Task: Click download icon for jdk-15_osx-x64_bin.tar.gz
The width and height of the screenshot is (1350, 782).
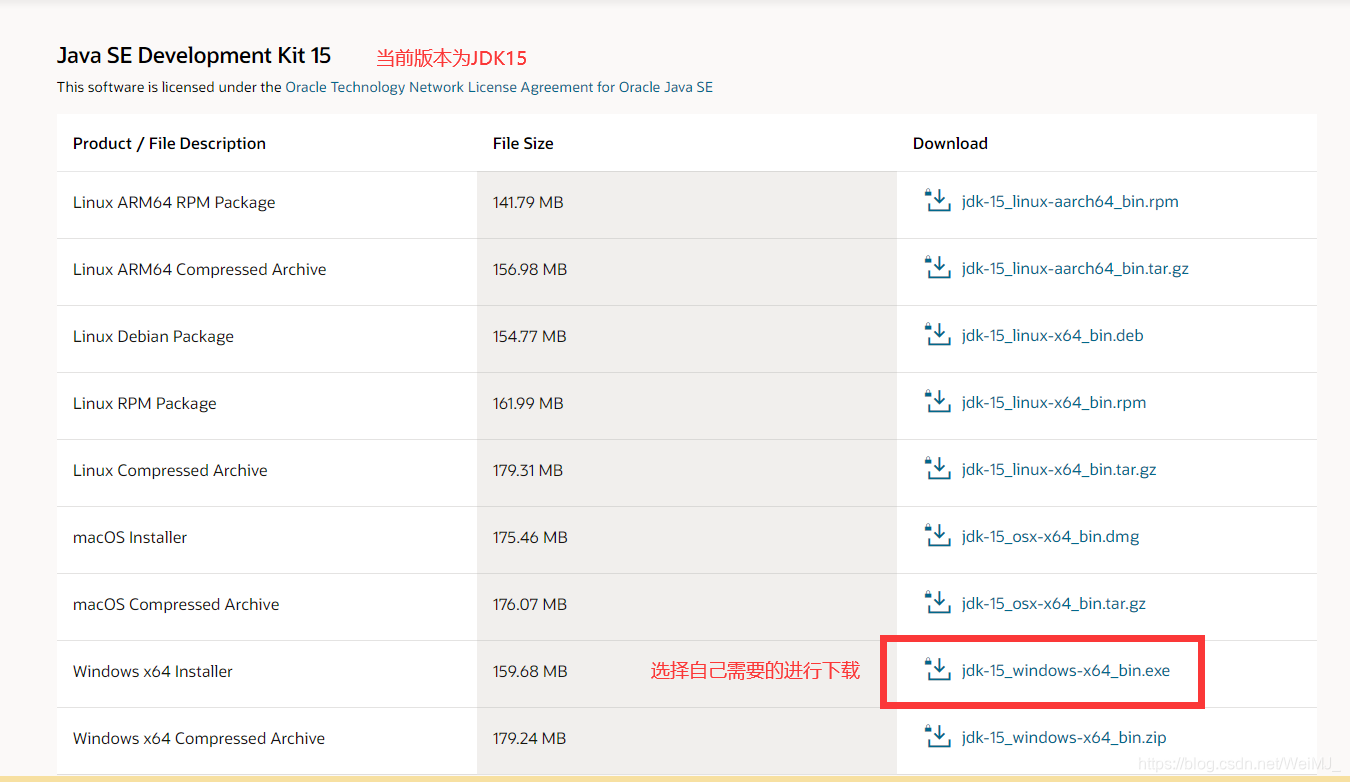Action: (x=937, y=602)
